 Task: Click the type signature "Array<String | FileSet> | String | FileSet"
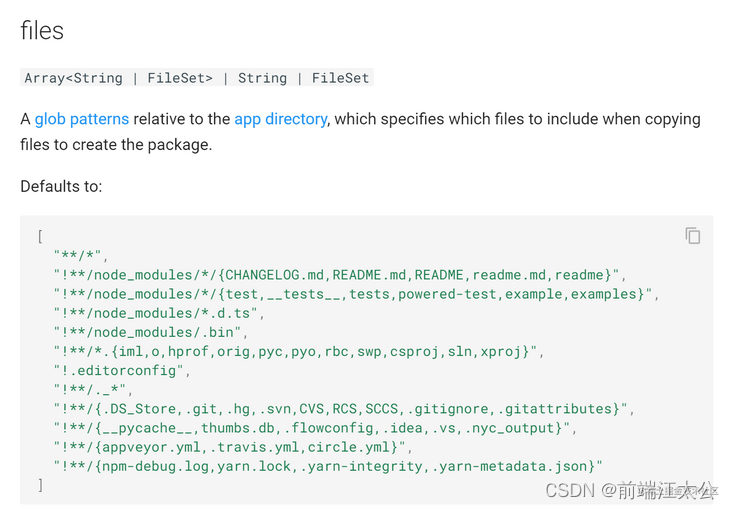197,78
